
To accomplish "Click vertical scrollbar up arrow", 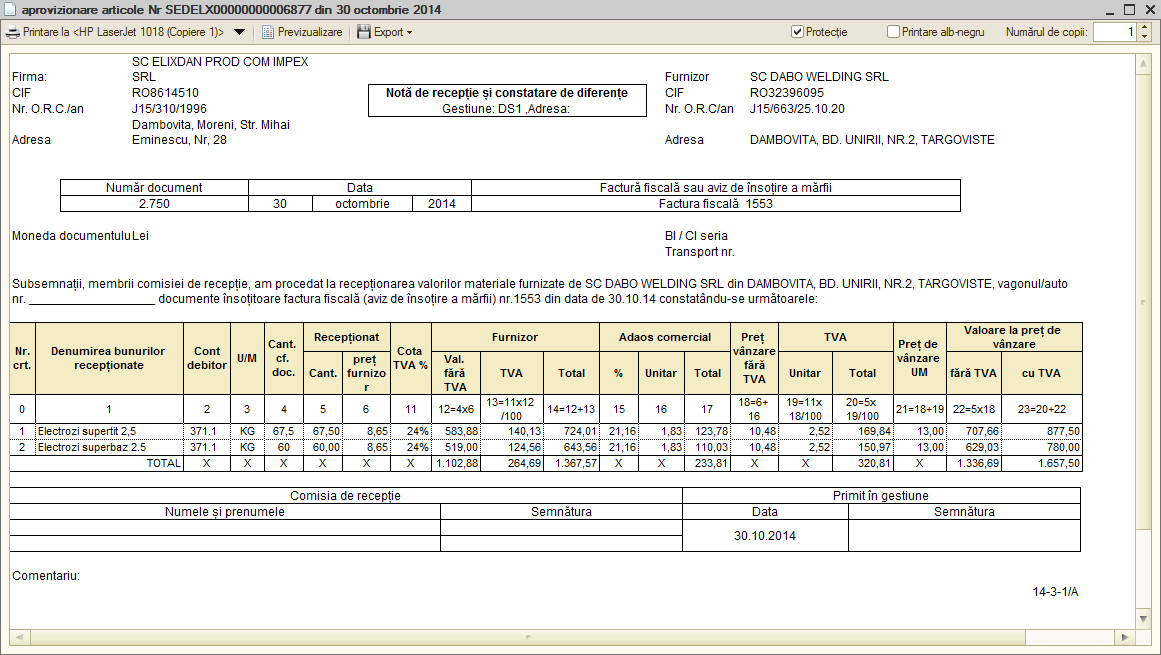I will coord(1143,64).
